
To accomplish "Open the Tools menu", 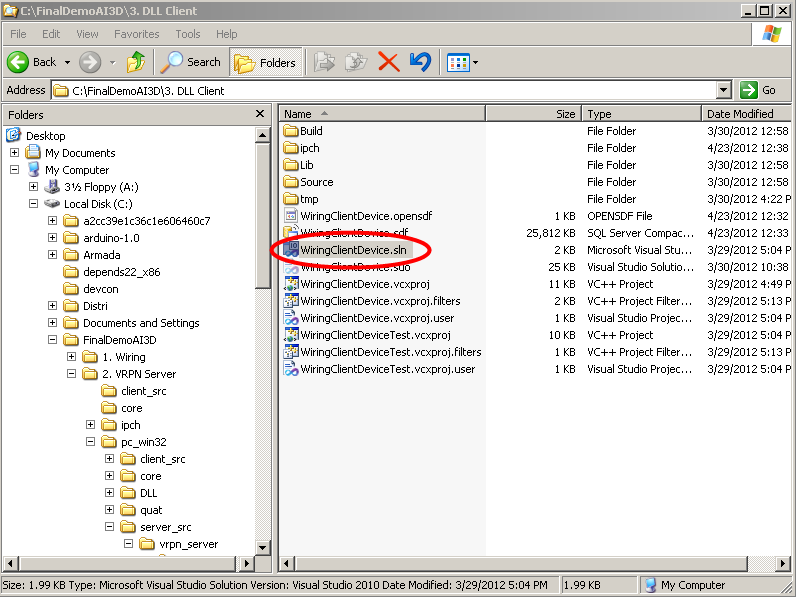I will click(x=187, y=34).
